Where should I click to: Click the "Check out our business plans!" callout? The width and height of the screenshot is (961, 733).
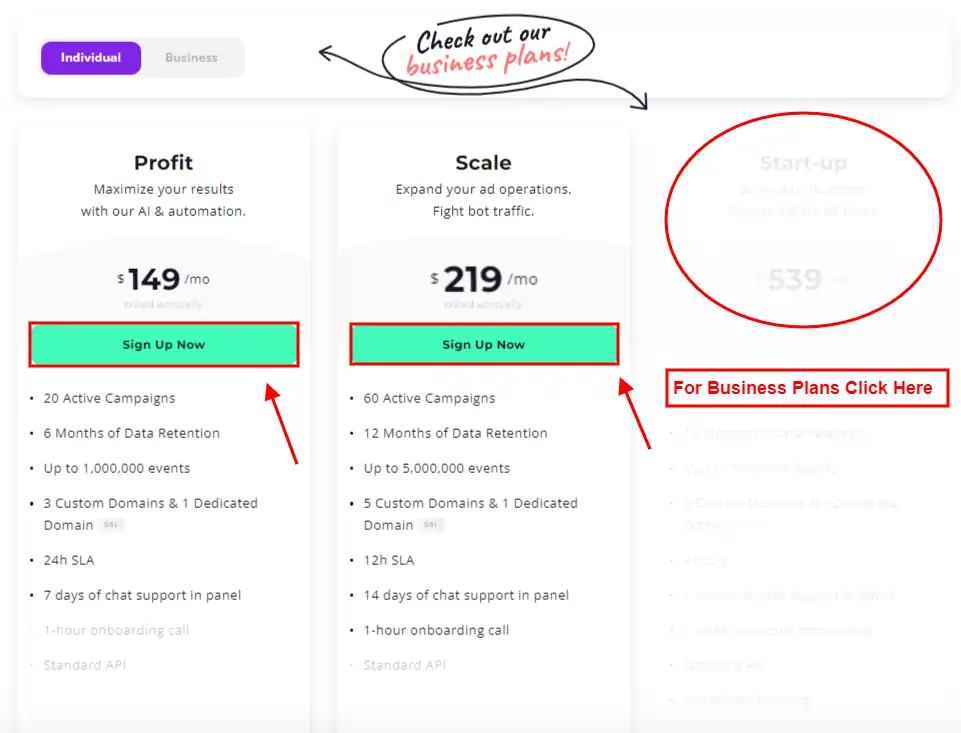pyautogui.click(x=488, y=53)
